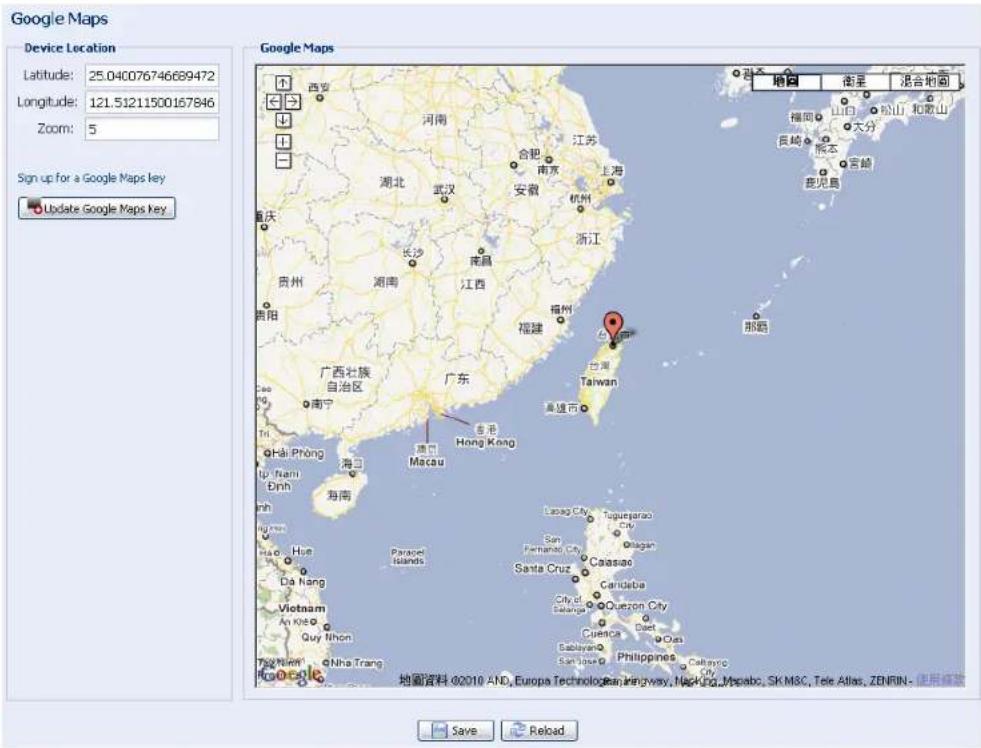This screenshot has height=748, width=981.
Task: Click the 武汉 city label
Action: (444, 189)
